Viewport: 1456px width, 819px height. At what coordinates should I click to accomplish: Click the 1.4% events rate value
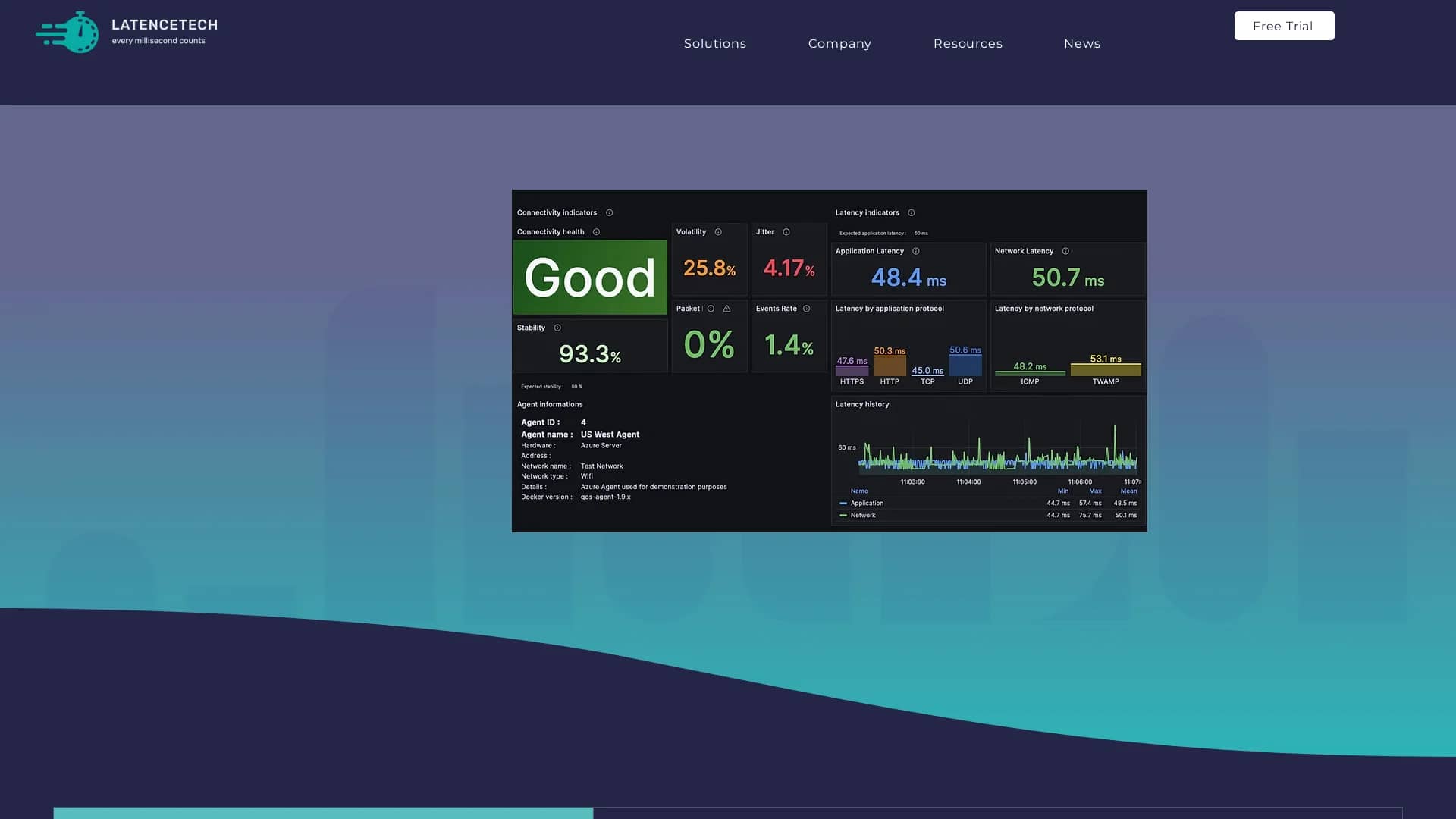pos(789,346)
